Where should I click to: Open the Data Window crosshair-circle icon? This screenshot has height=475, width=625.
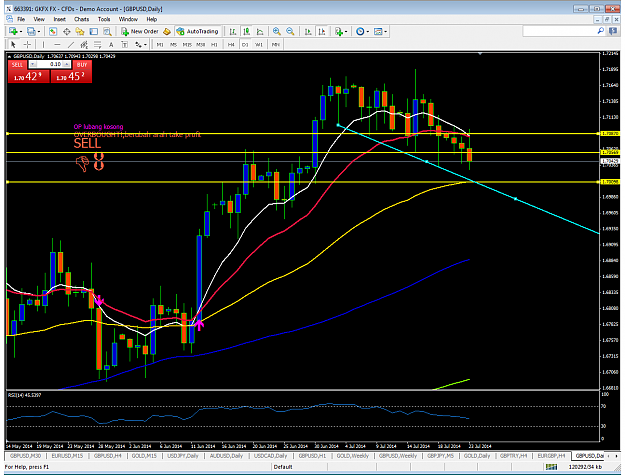pos(67,31)
